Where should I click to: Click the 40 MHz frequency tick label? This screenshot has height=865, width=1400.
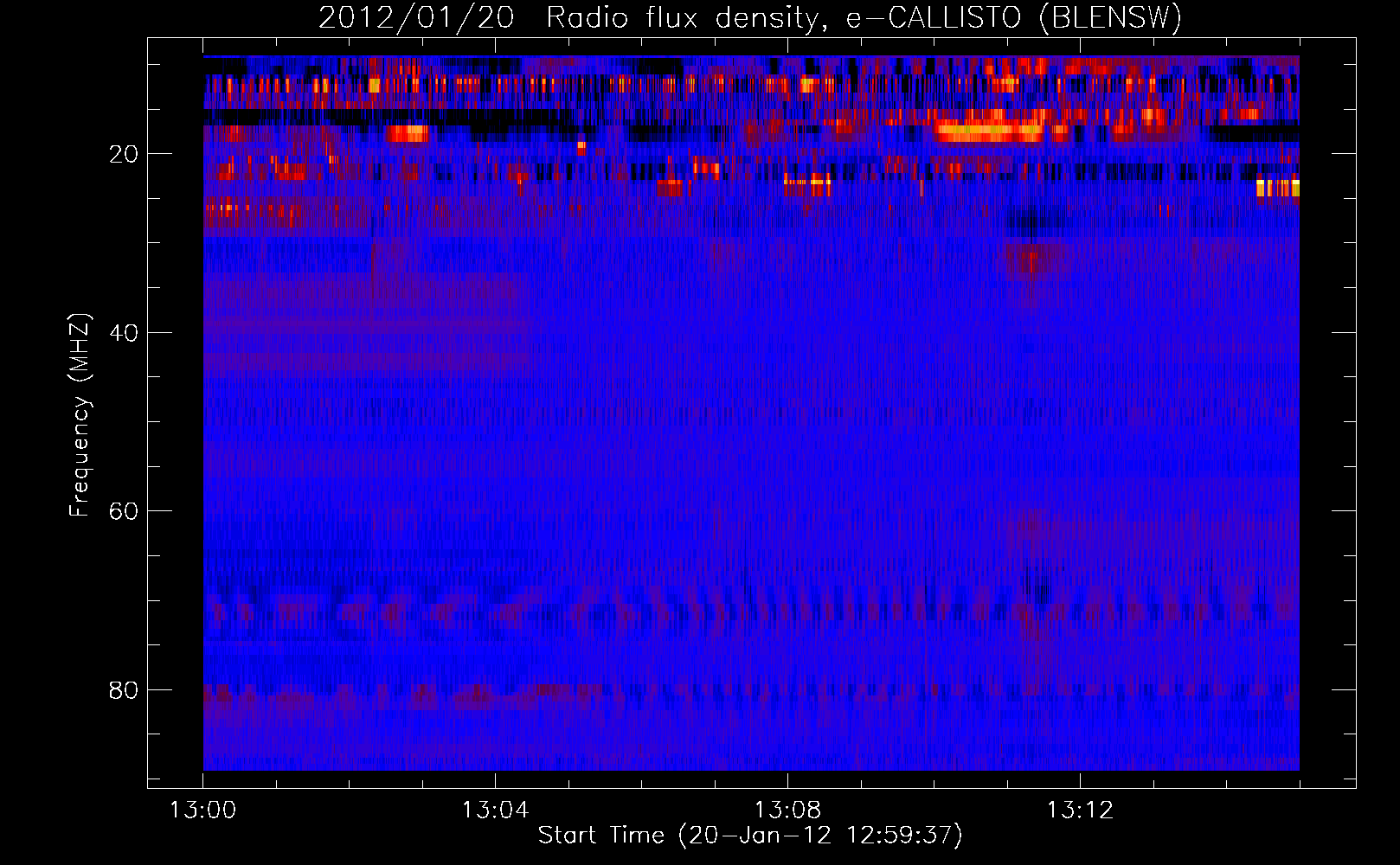(124, 333)
